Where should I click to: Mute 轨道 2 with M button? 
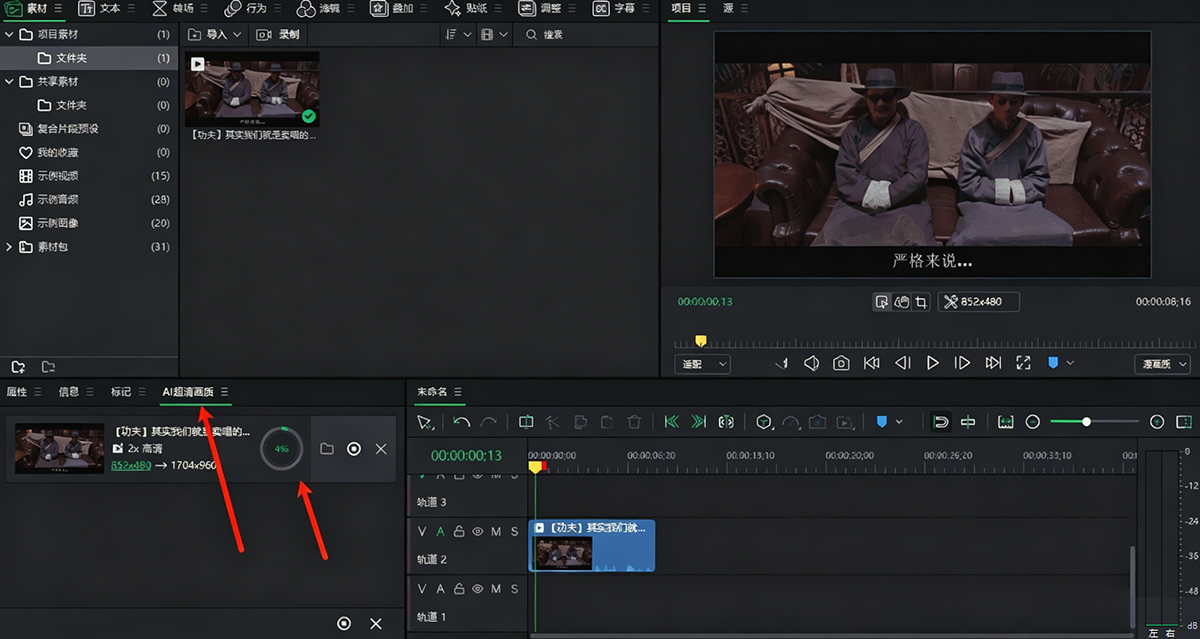[496, 531]
